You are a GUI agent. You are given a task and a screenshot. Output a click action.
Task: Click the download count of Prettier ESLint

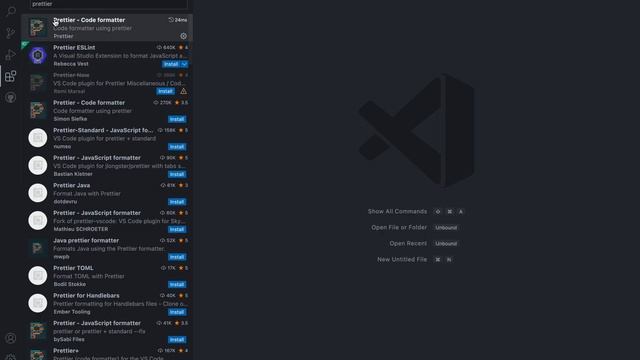click(x=166, y=48)
